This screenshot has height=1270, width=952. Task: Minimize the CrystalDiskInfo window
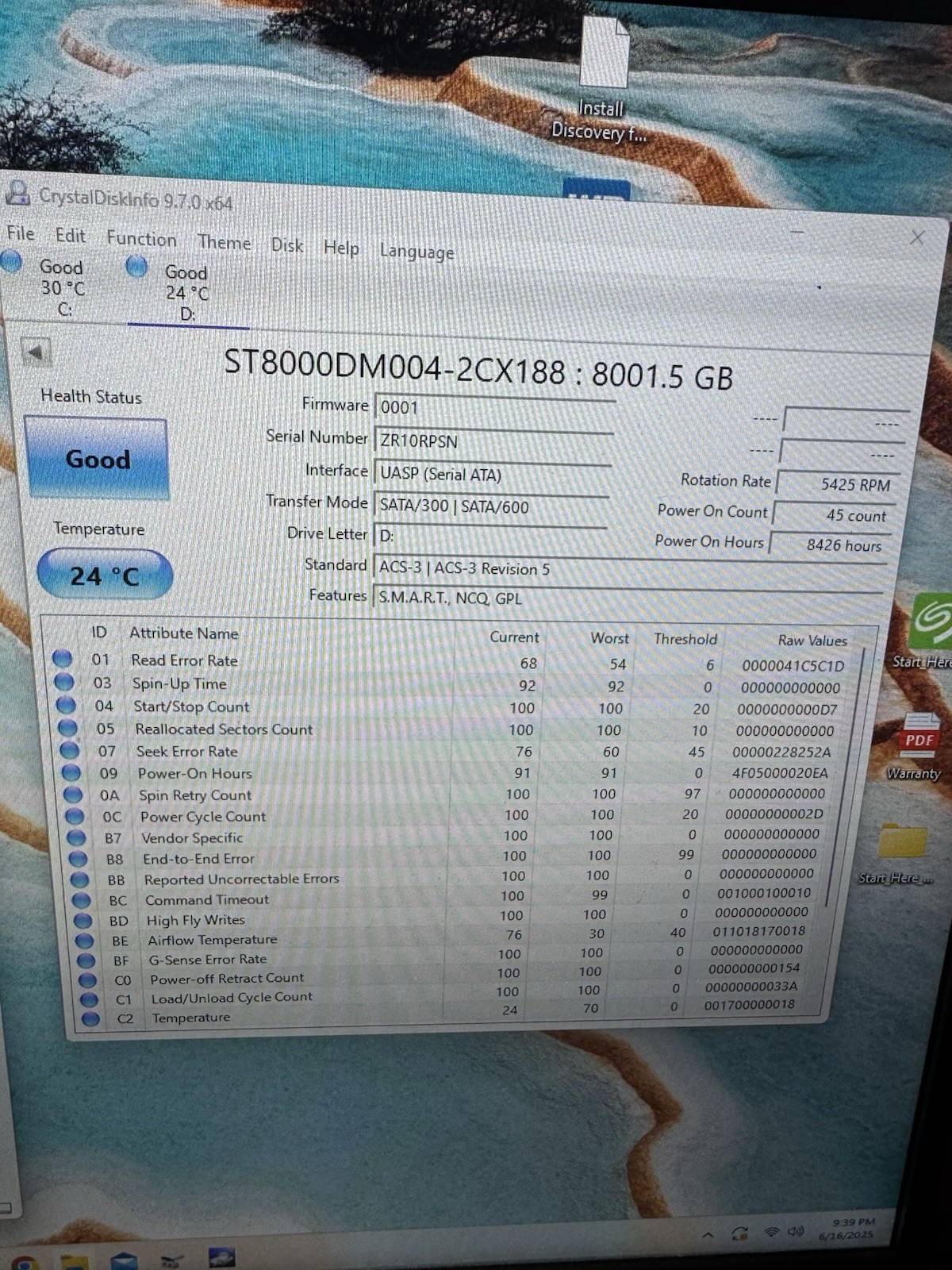[797, 232]
